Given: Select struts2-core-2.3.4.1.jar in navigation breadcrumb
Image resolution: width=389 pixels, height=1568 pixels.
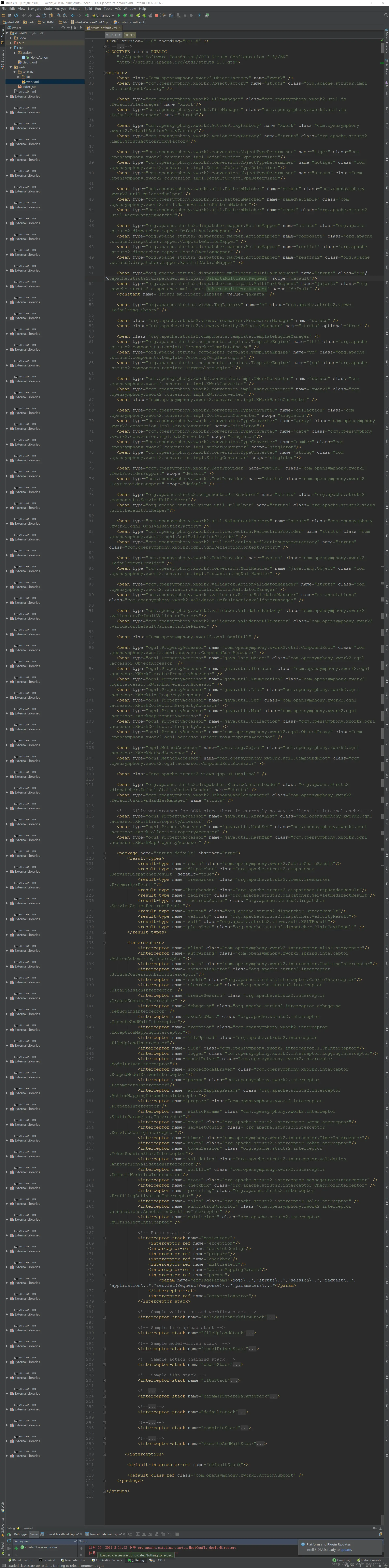Looking at the screenshot, I should 90,22.
